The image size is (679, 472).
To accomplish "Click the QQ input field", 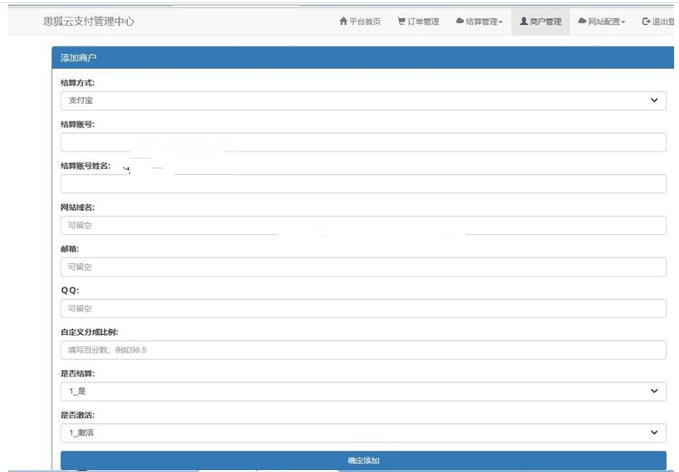I will click(x=363, y=308).
